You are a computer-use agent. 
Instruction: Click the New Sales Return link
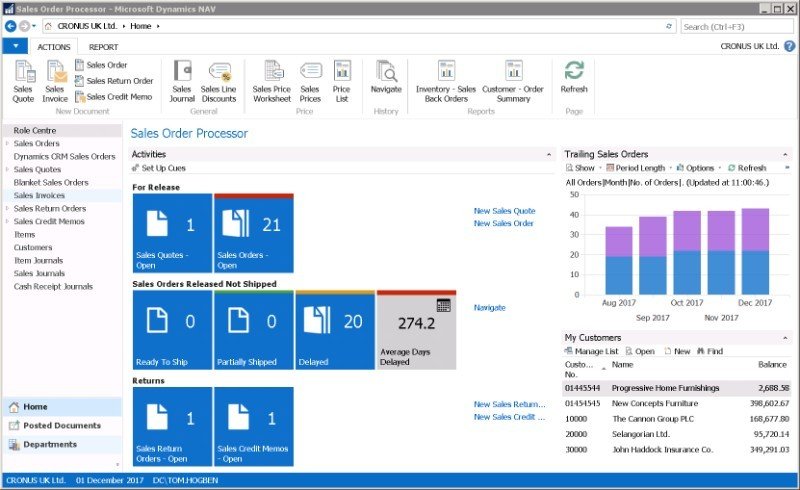pos(509,404)
